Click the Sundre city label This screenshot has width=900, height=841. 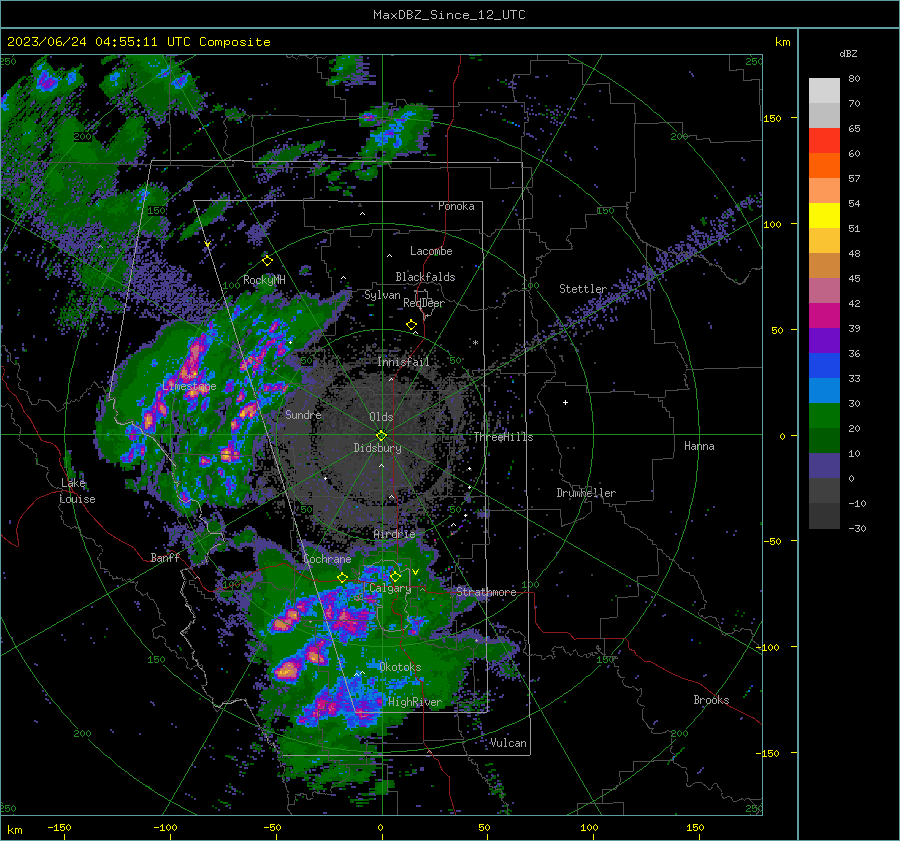(303, 414)
